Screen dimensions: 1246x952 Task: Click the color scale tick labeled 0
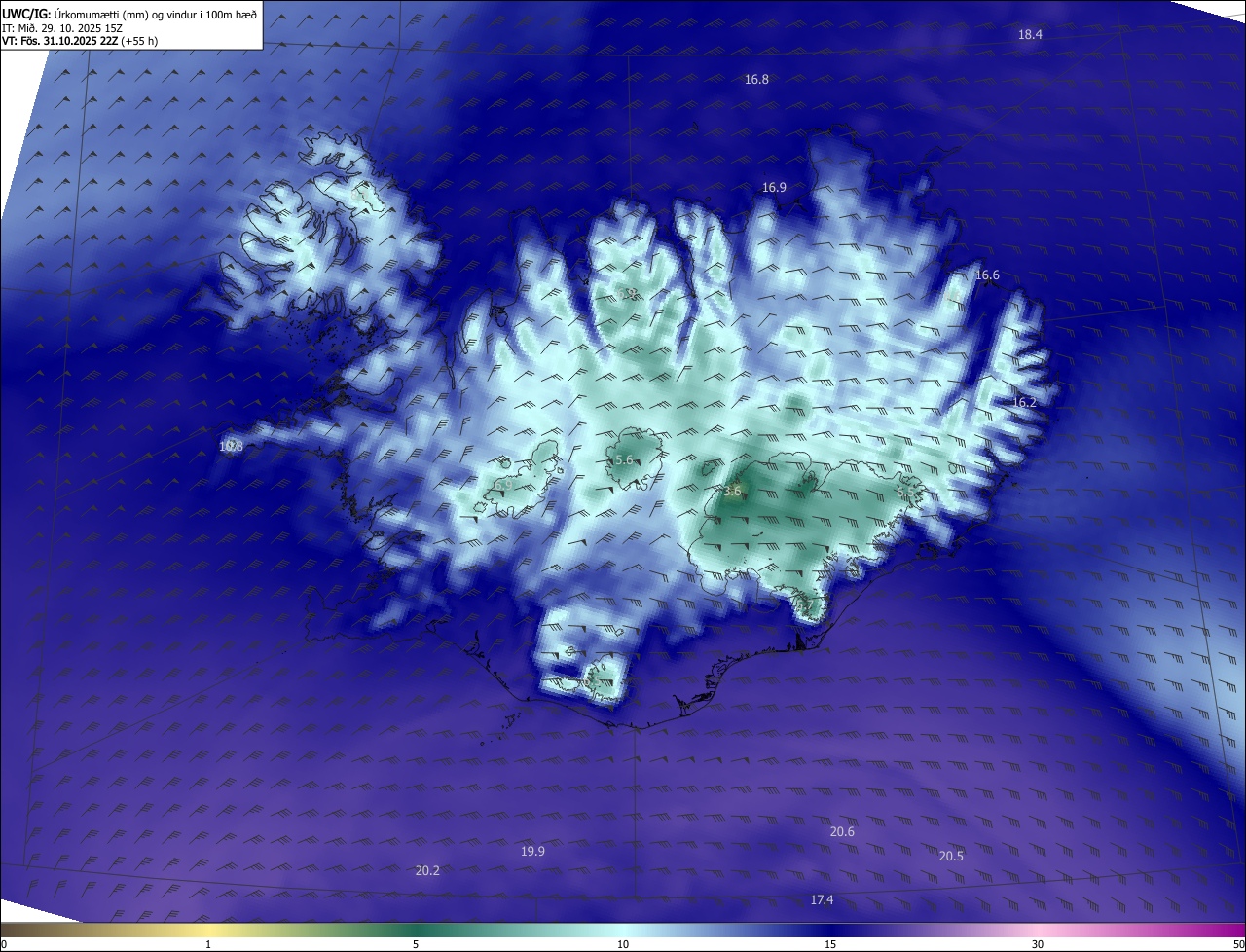pyautogui.click(x=4, y=945)
